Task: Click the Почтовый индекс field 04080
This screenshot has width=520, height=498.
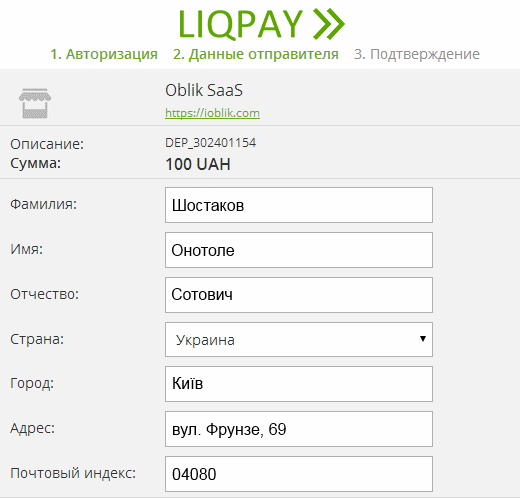Action: tap(299, 474)
